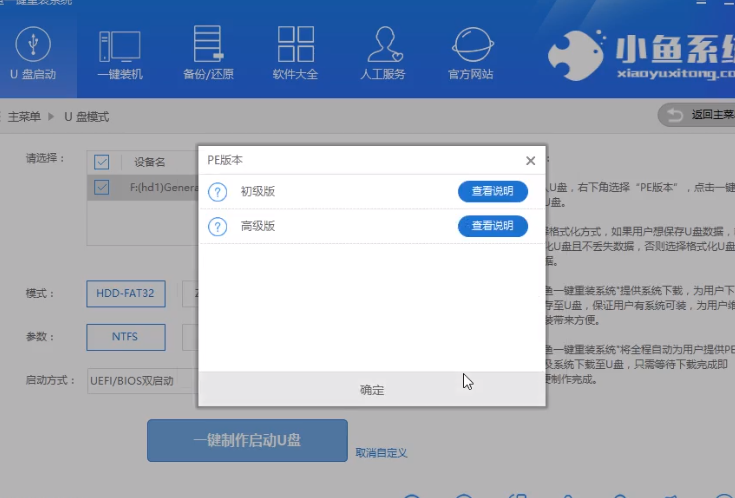Toggle the 设备名 header checkbox
The width and height of the screenshot is (735, 498).
tap(102, 162)
